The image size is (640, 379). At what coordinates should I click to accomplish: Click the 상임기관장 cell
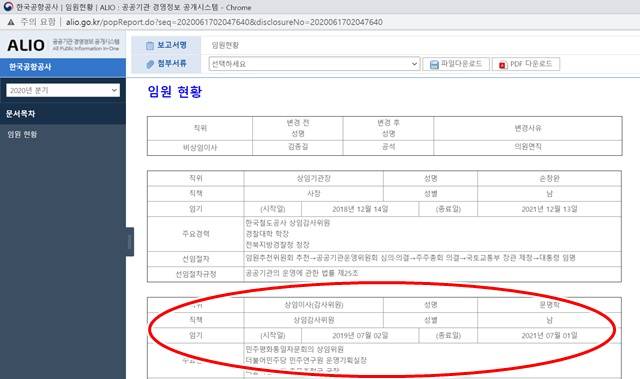tap(313, 178)
